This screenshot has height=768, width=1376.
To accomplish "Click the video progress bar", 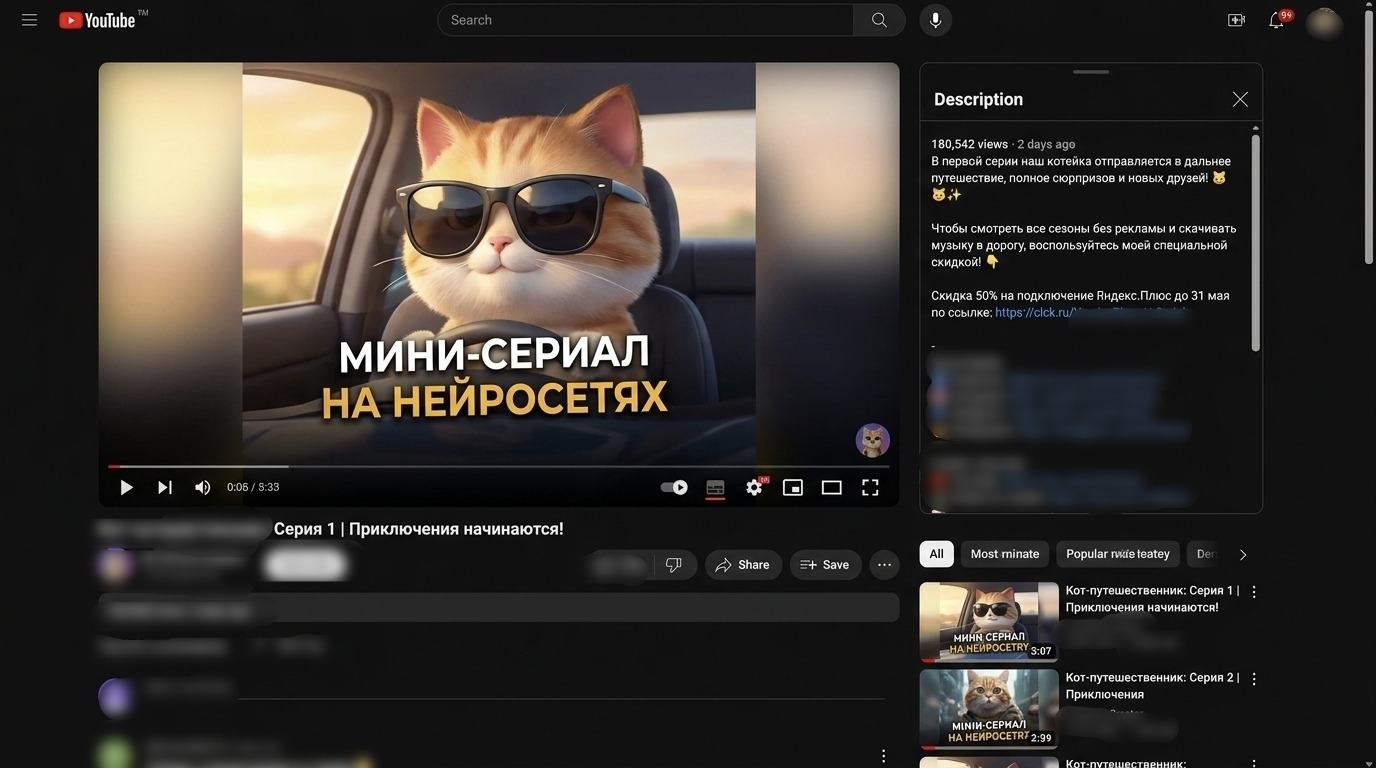I will (x=498, y=466).
